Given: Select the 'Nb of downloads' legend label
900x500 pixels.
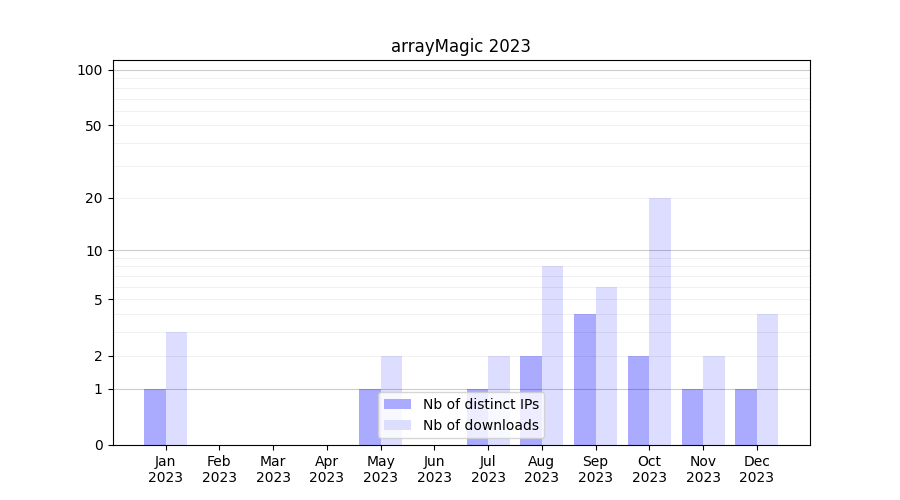Looking at the screenshot, I should pos(480,425).
